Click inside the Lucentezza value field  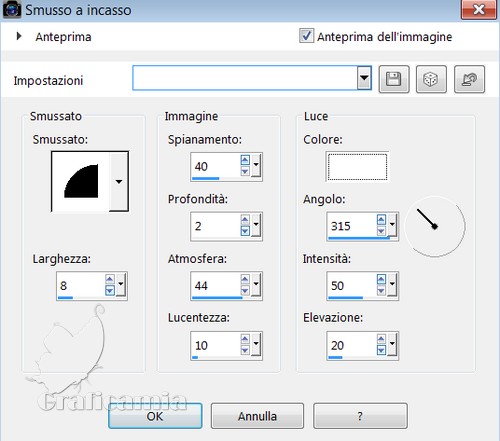[216, 345]
